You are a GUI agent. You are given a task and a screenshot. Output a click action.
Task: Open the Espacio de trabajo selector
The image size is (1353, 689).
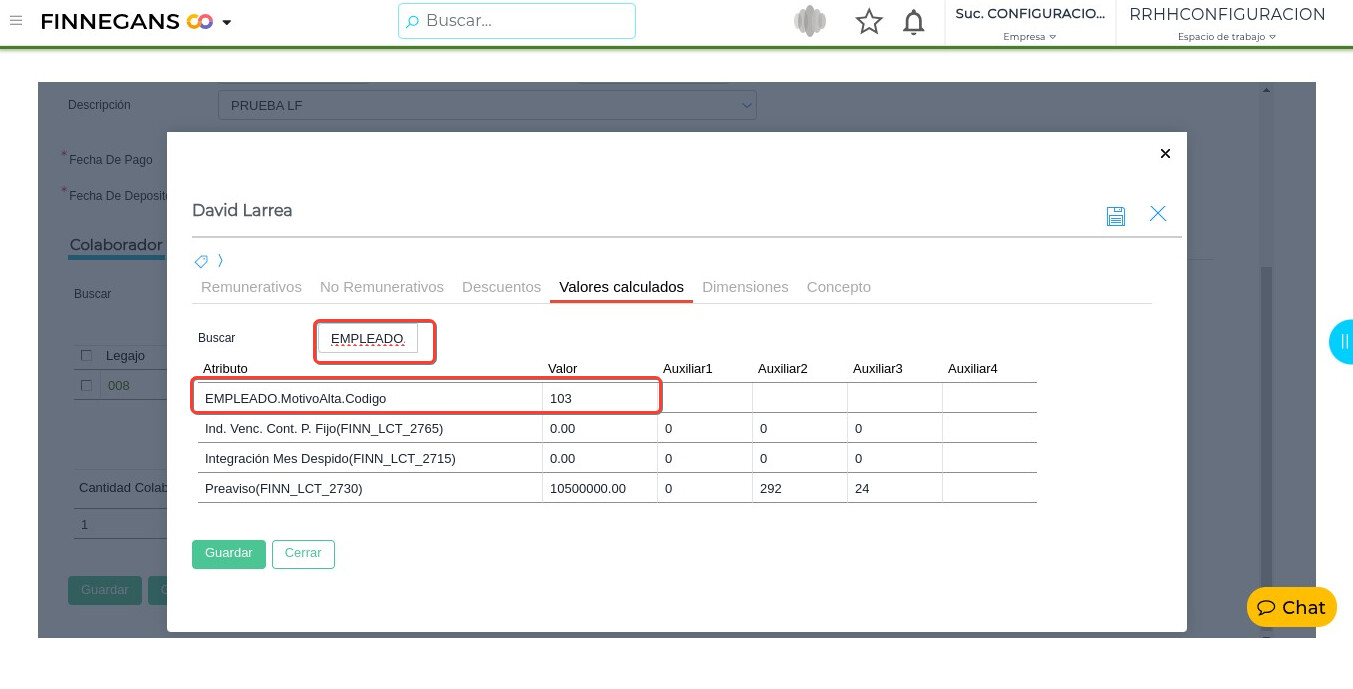pos(1227,37)
